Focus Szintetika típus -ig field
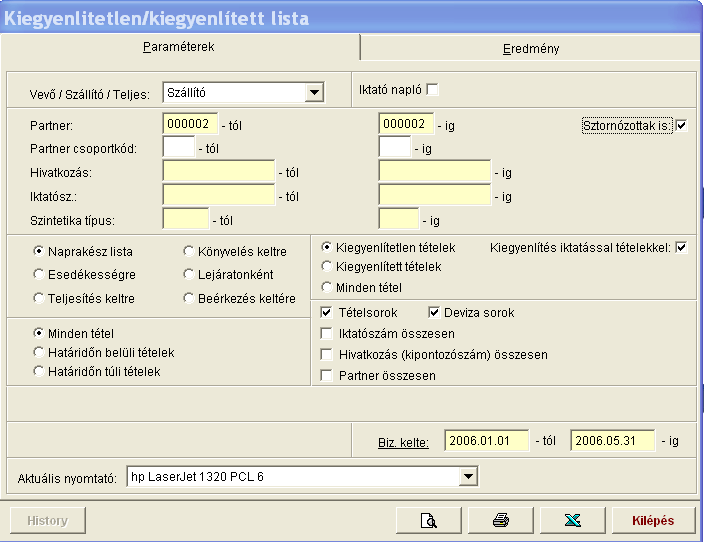Screen dimensions: 704x542 tap(399, 219)
